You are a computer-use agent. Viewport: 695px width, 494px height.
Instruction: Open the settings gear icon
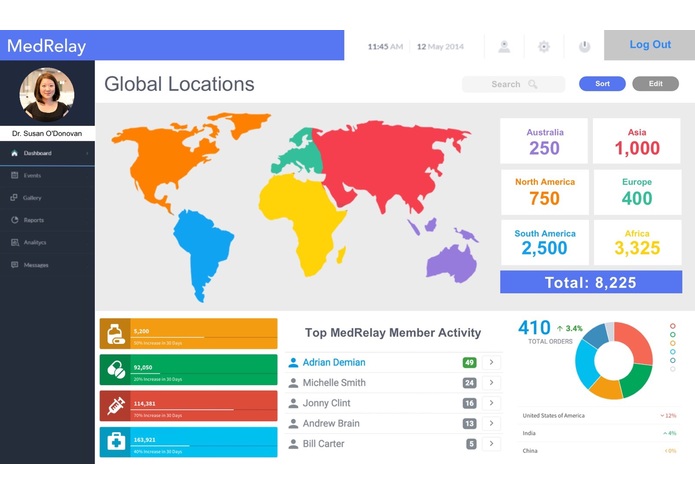(x=544, y=46)
